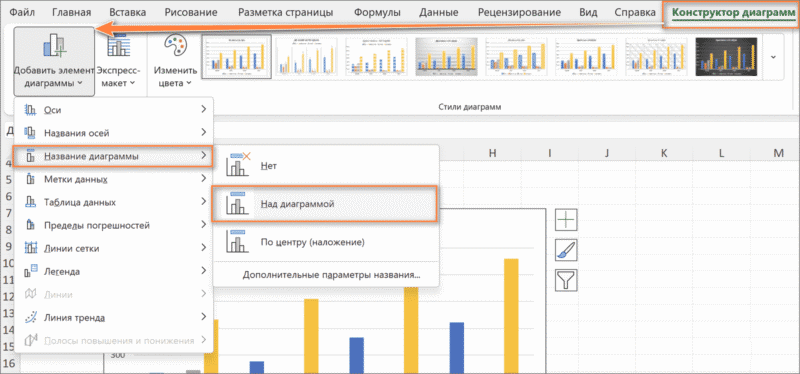
Task: Choose Нет for chart title
Action: point(326,165)
